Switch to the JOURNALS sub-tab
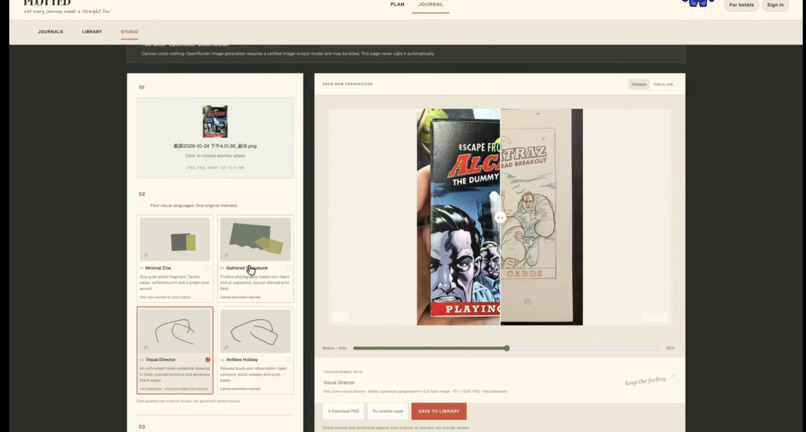 click(x=50, y=32)
